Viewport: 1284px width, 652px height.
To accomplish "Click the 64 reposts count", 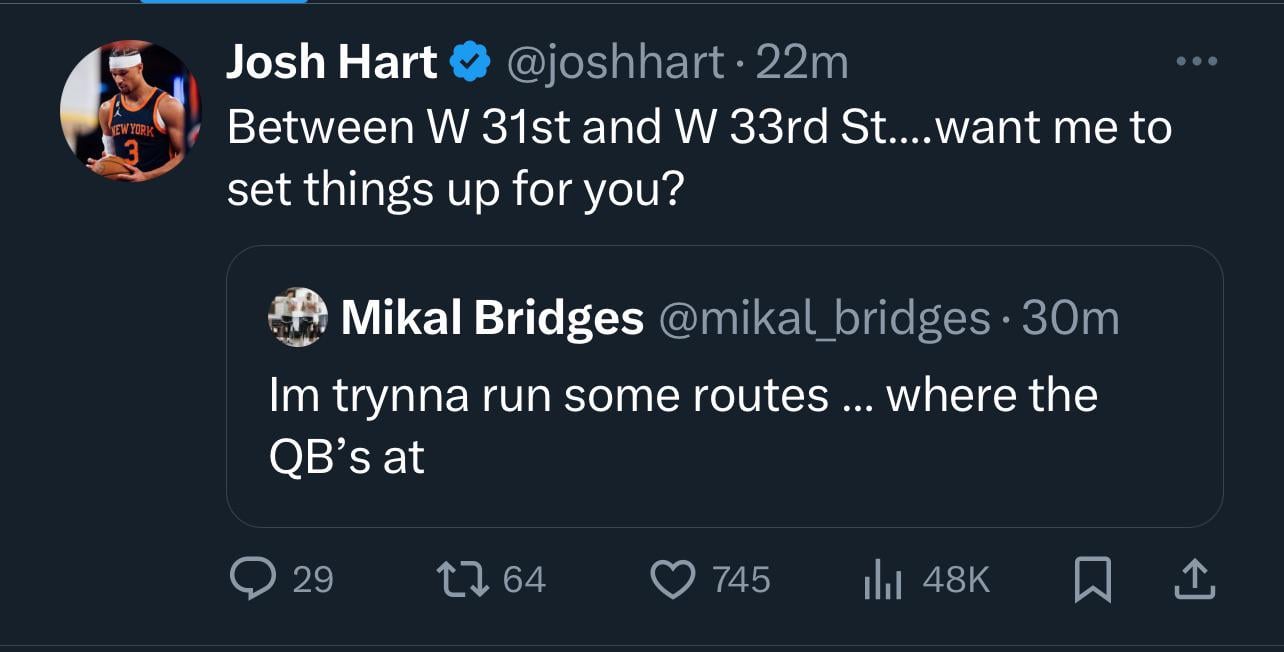I will coord(524,580).
